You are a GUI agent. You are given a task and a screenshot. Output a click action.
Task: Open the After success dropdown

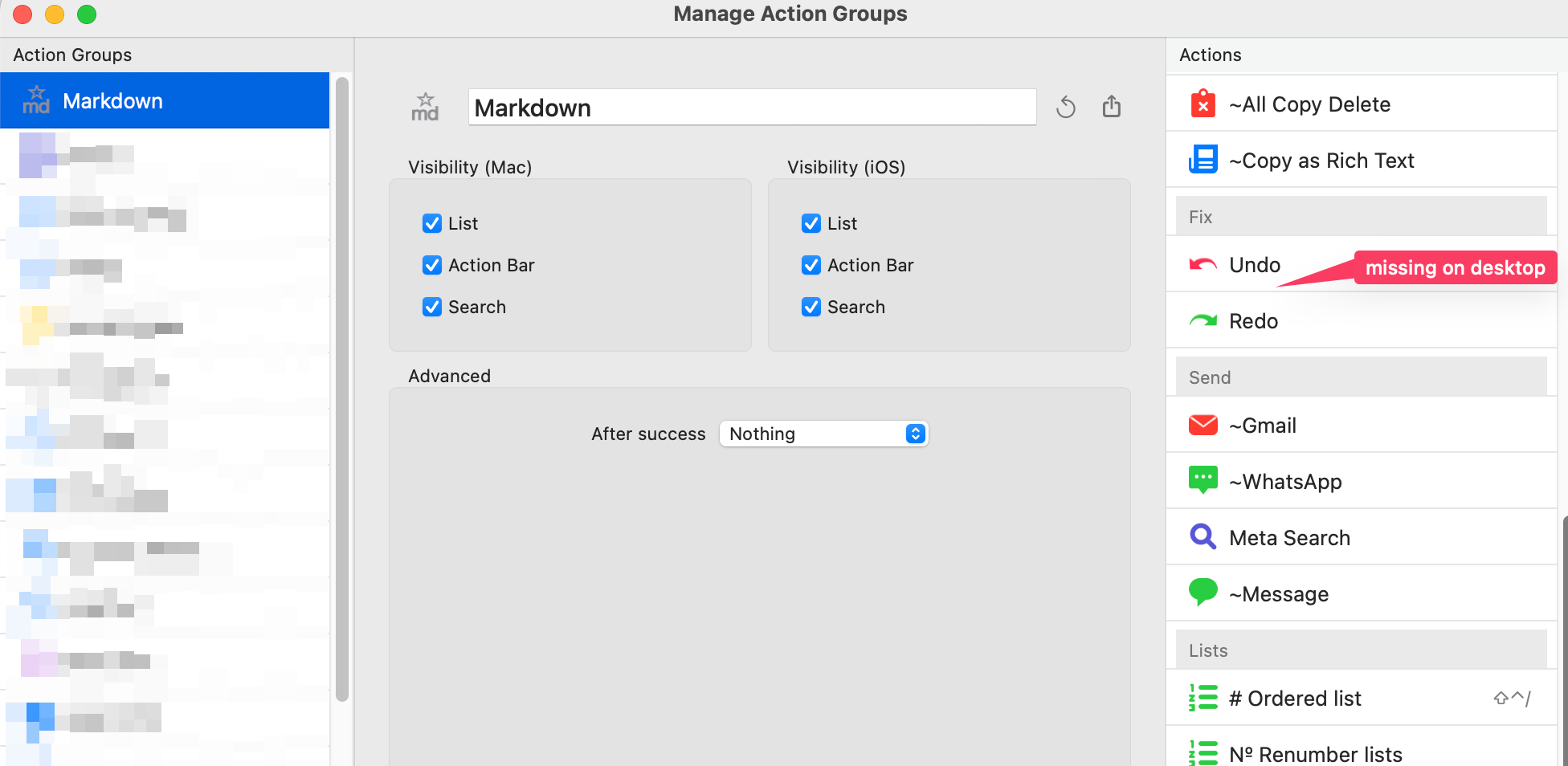click(823, 434)
